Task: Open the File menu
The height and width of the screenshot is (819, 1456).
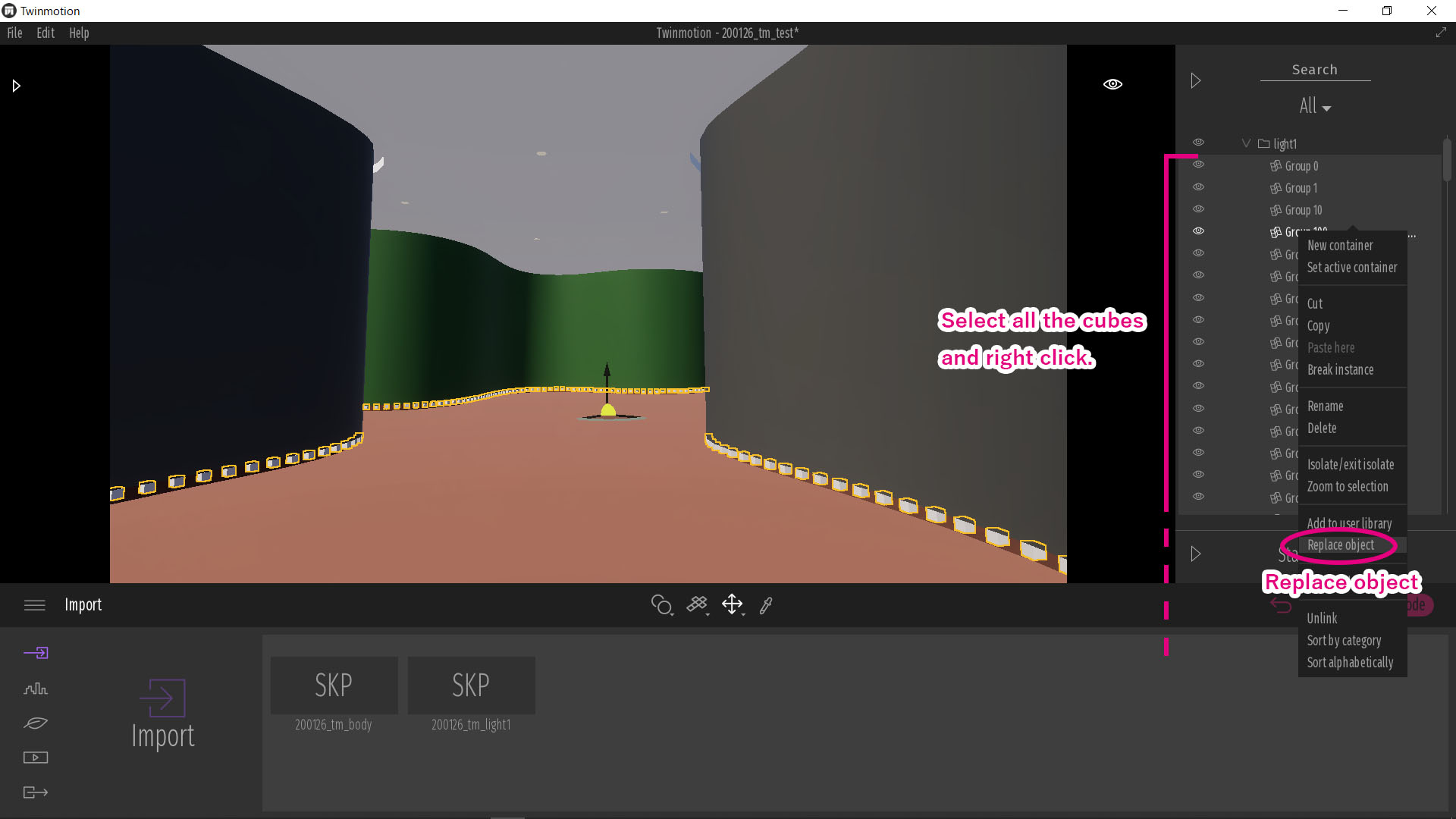Action: 14,33
